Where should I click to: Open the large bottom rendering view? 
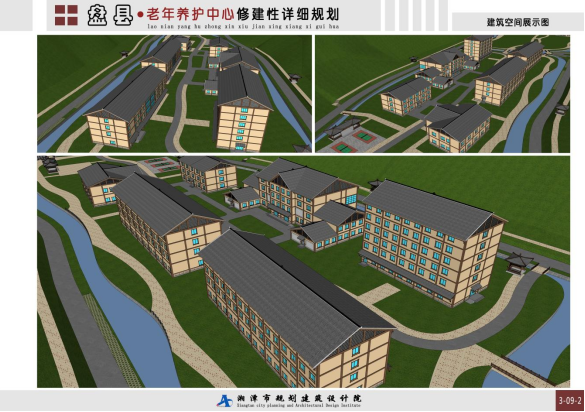(303, 272)
